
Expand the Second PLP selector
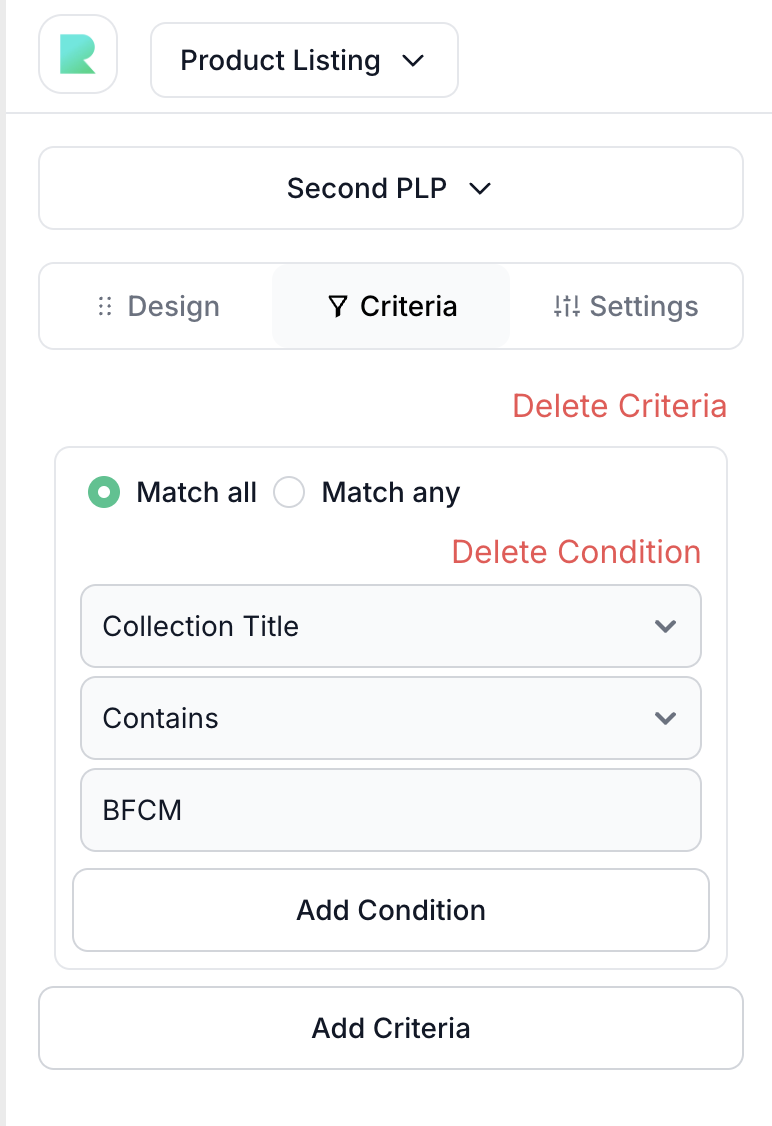[x=390, y=189]
